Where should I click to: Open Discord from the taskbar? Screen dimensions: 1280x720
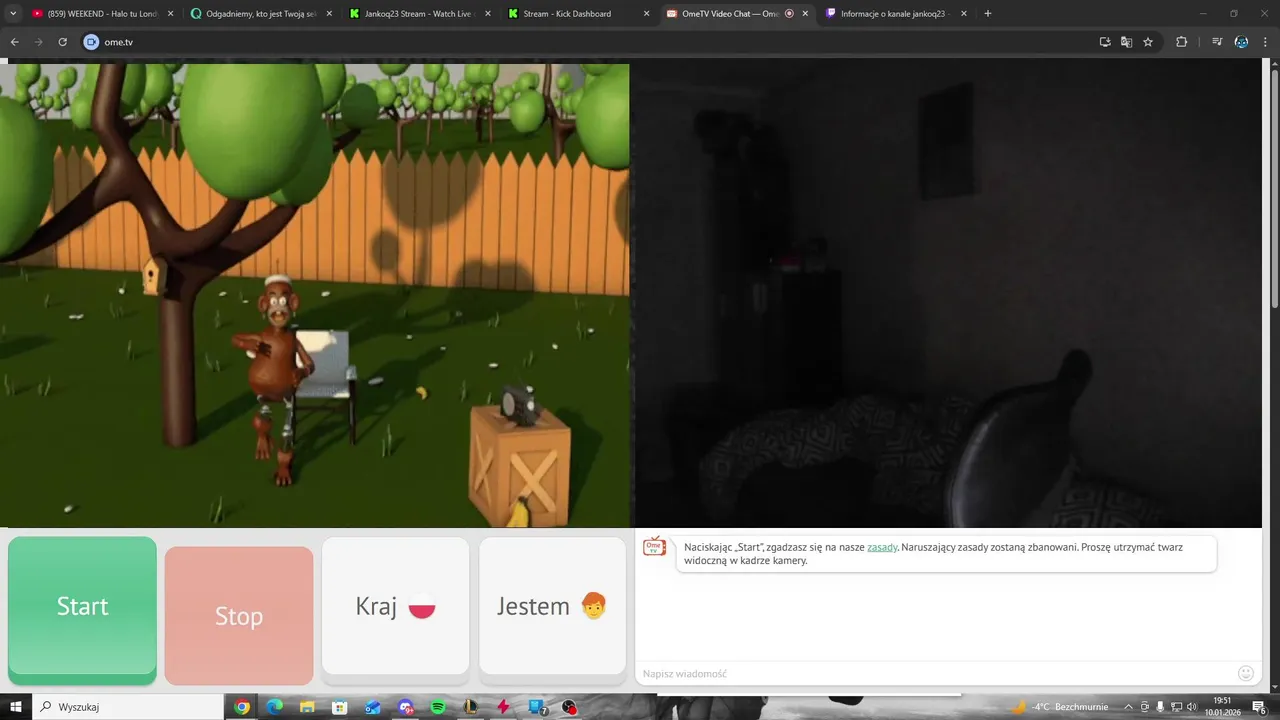pos(405,707)
